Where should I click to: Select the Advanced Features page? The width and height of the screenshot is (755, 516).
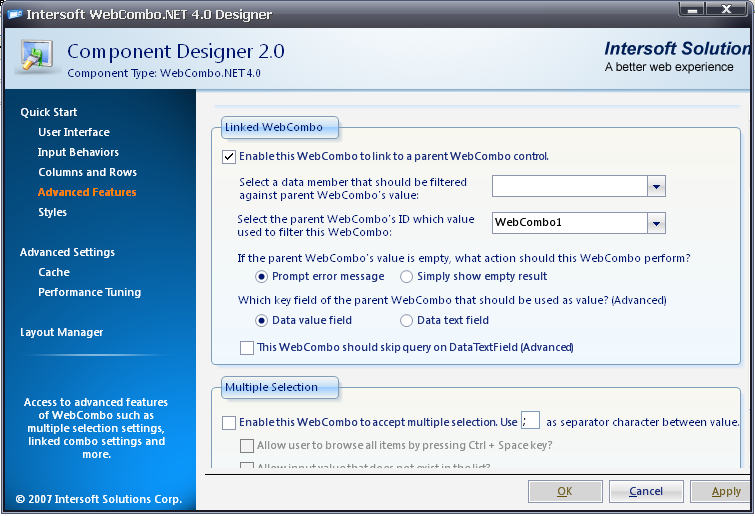click(x=87, y=193)
